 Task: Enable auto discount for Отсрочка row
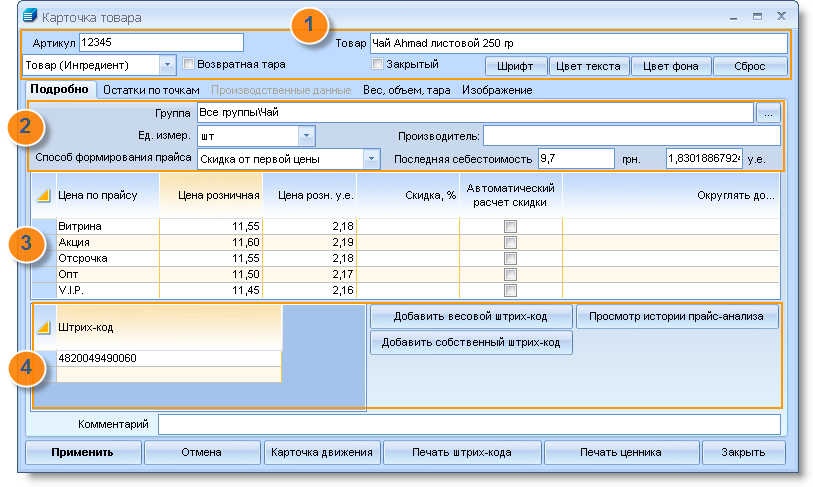pyautogui.click(x=510, y=258)
